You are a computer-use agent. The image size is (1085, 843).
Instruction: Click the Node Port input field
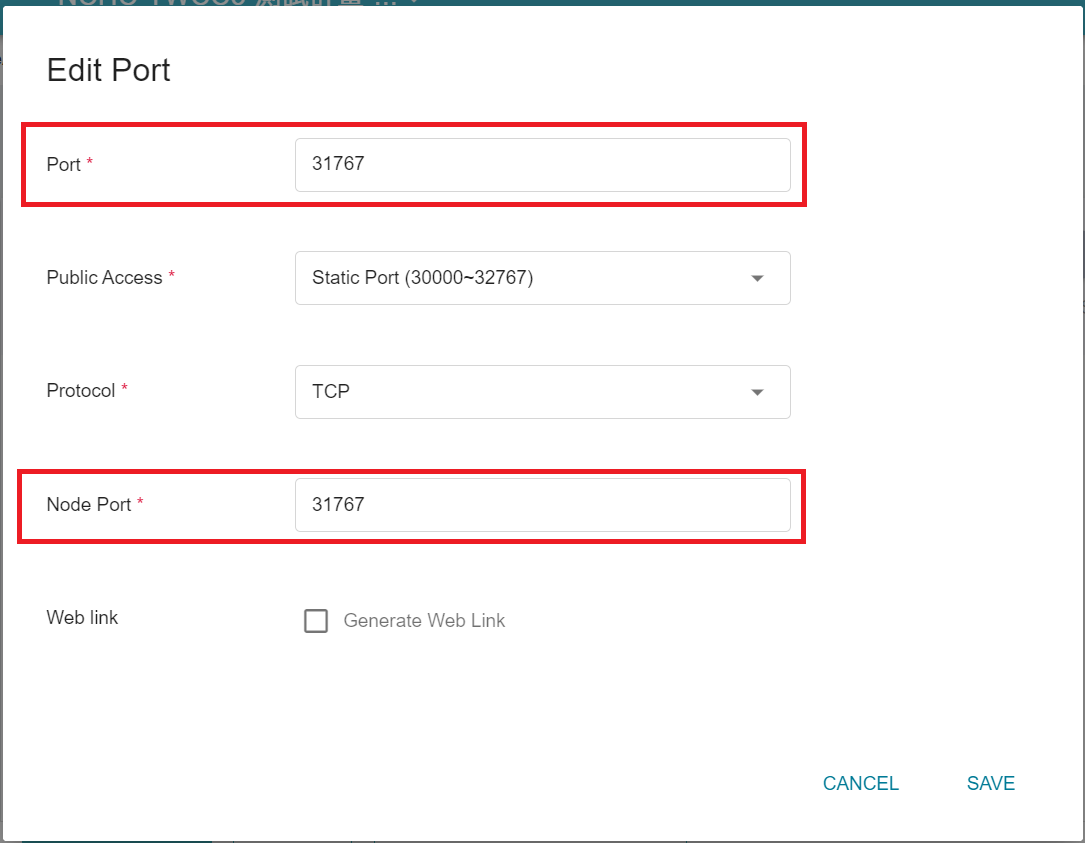coord(542,505)
